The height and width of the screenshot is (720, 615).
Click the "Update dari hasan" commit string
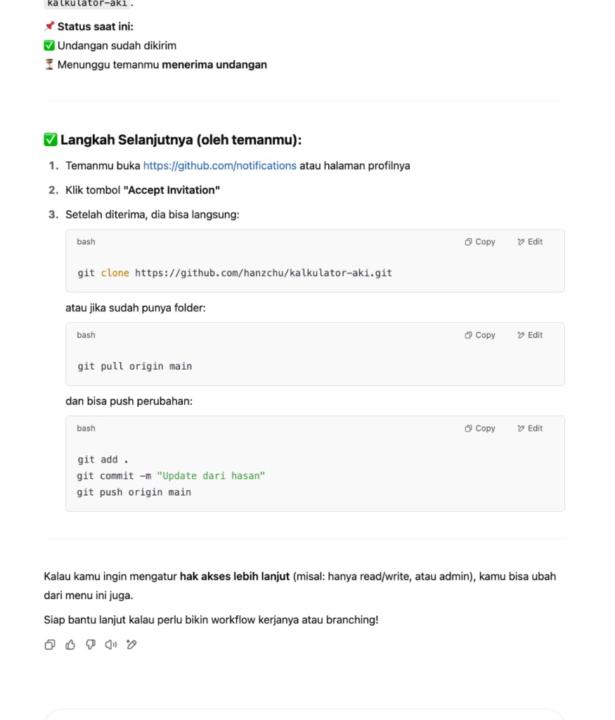210,476
